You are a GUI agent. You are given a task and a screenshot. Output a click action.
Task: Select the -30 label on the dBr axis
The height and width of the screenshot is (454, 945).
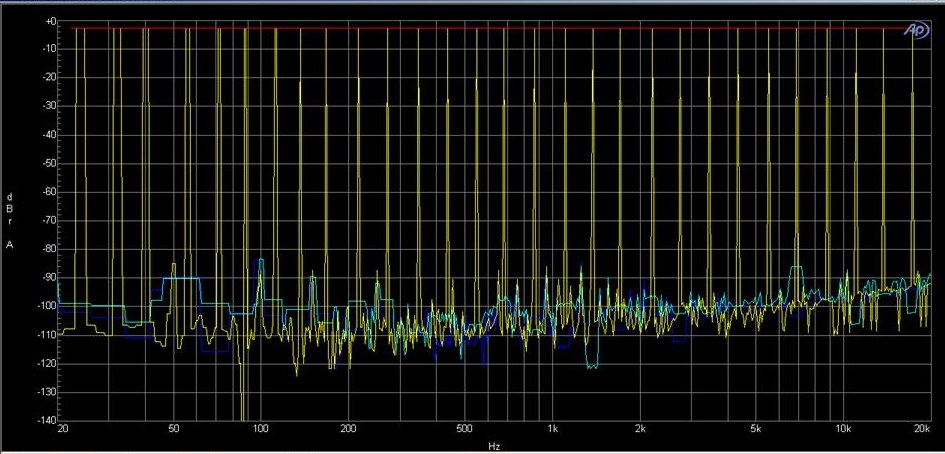(x=49, y=106)
